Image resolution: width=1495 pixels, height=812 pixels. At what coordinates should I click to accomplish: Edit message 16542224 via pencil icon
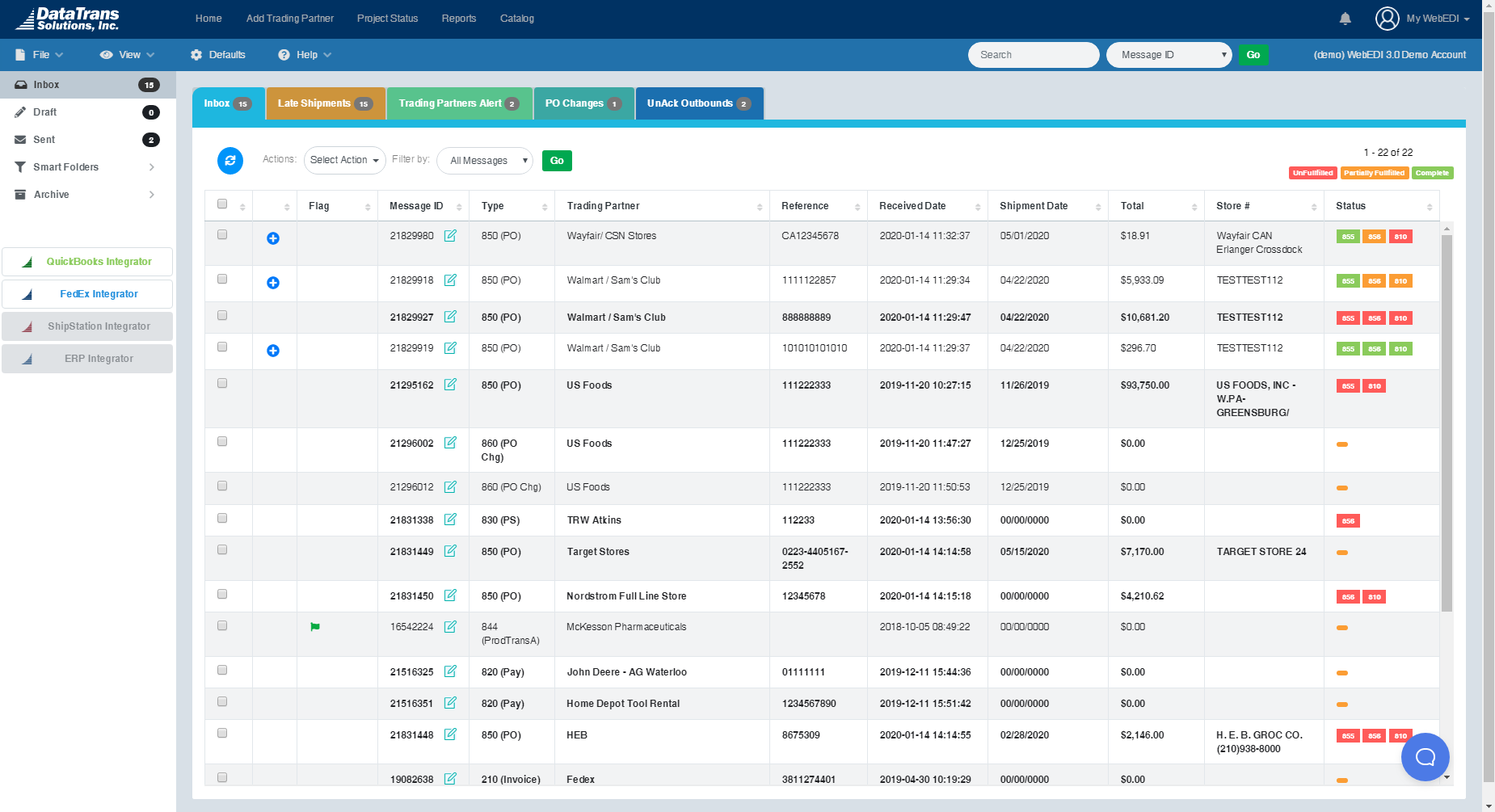[x=450, y=626]
